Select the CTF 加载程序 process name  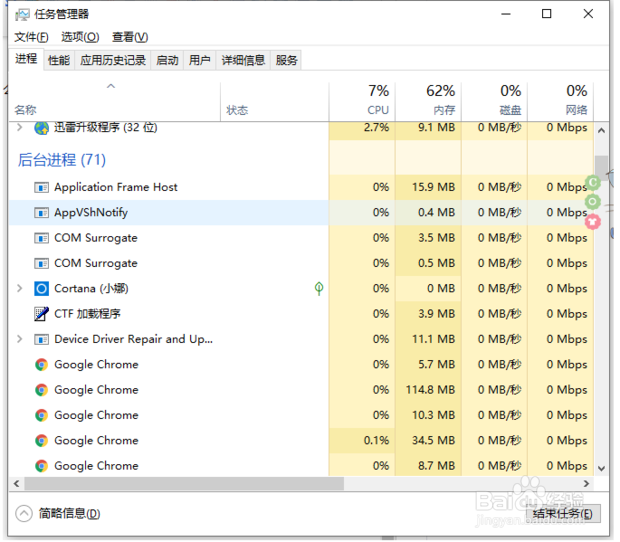tap(87, 314)
